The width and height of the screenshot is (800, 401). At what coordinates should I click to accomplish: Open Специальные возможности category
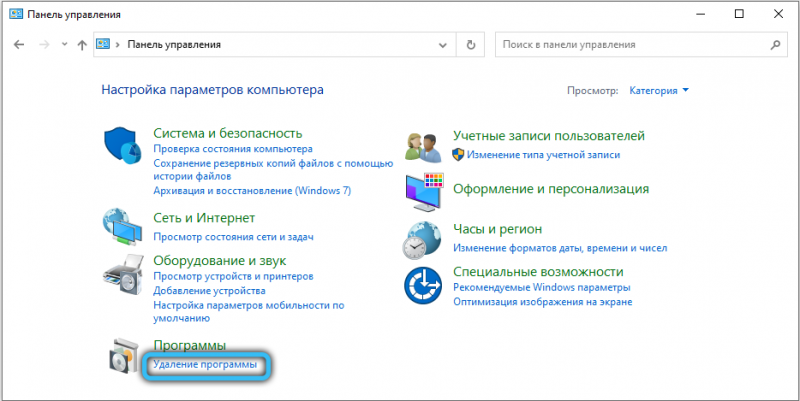[x=538, y=271]
